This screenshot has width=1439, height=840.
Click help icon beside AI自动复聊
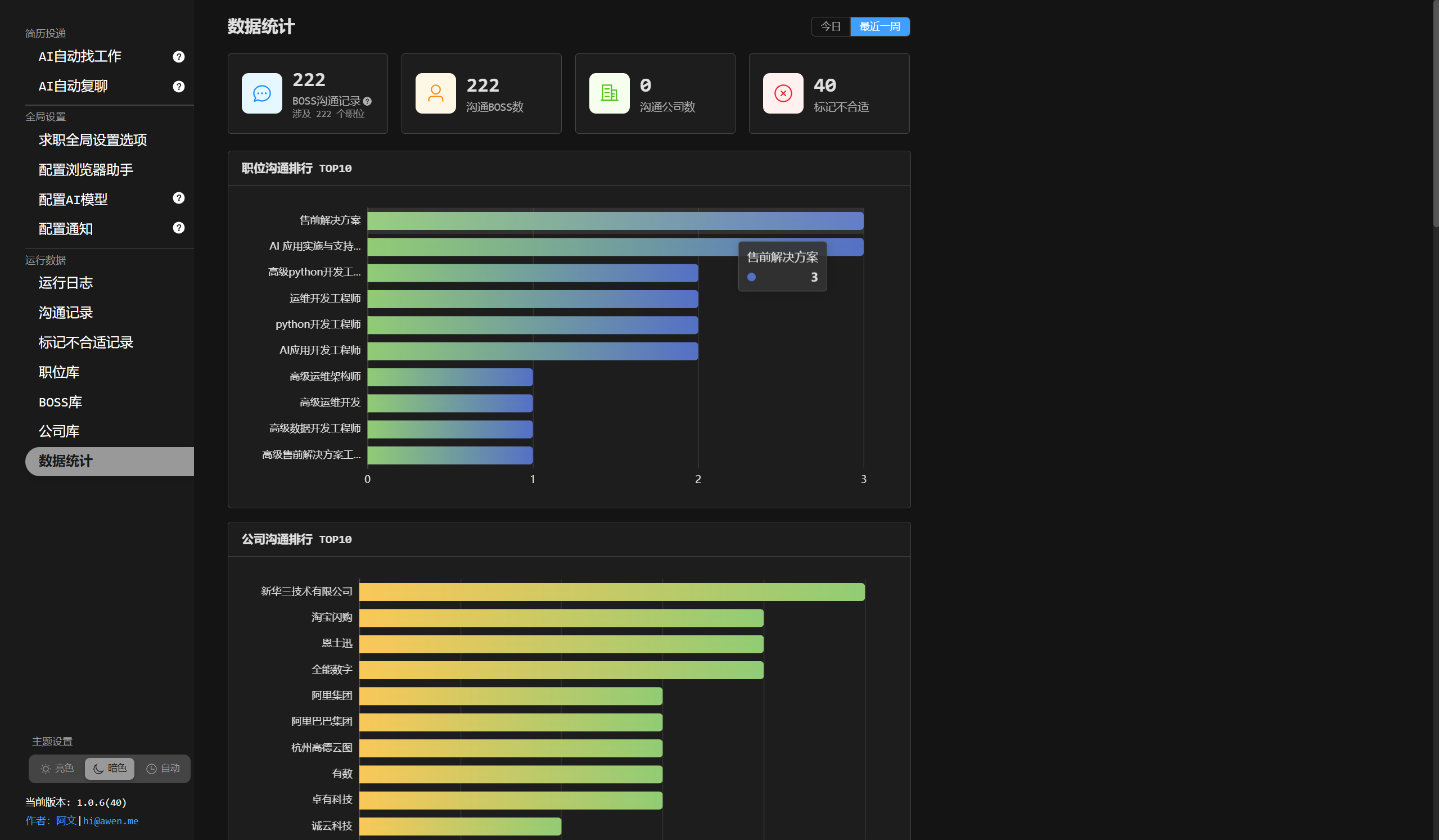tap(179, 86)
